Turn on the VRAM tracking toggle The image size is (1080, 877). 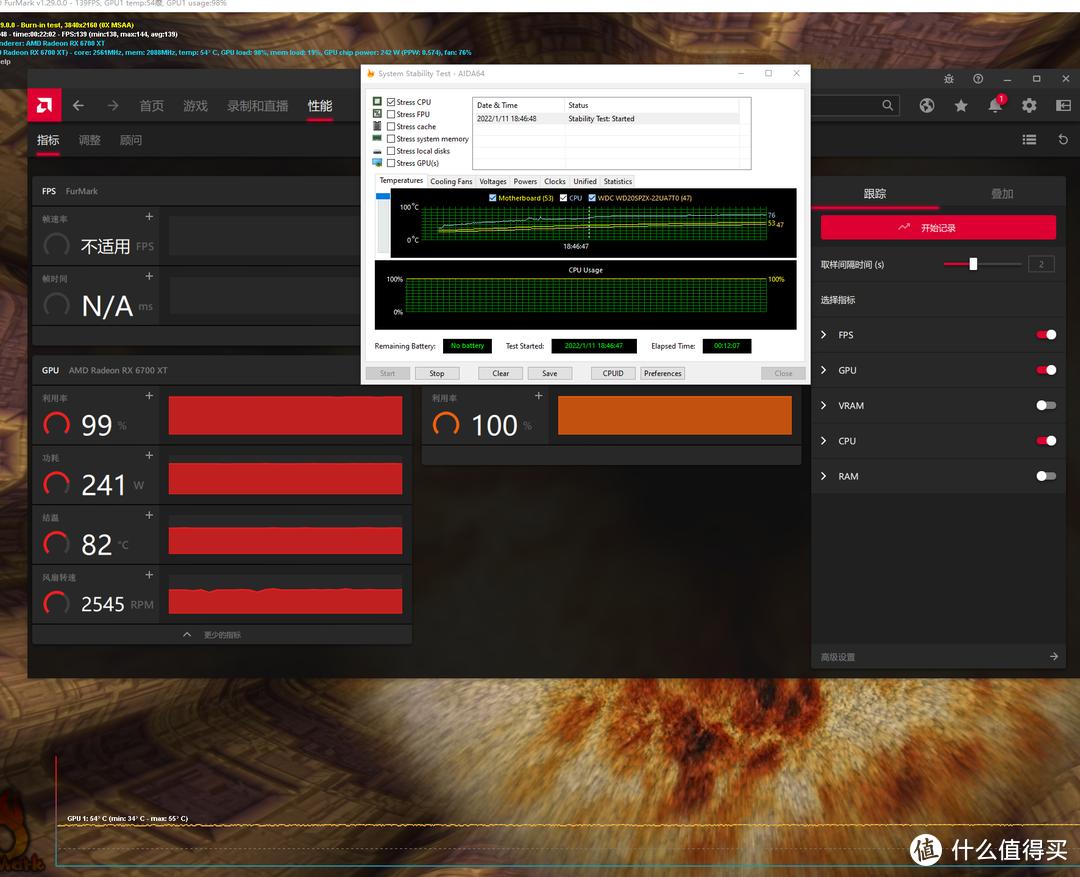(1046, 405)
